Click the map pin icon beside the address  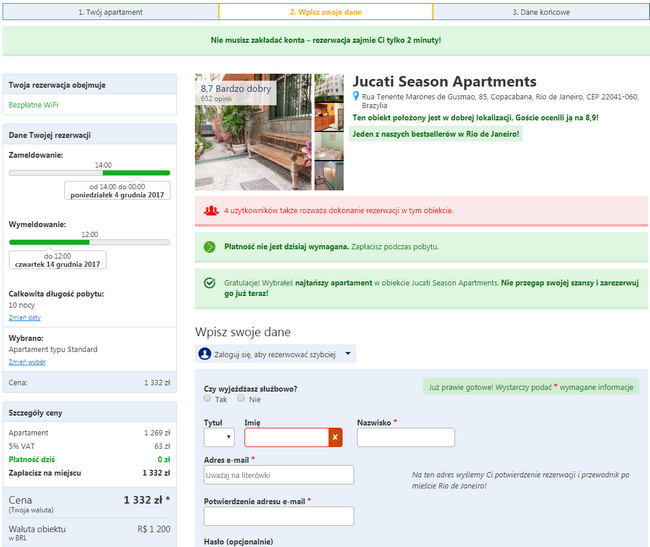click(x=355, y=96)
